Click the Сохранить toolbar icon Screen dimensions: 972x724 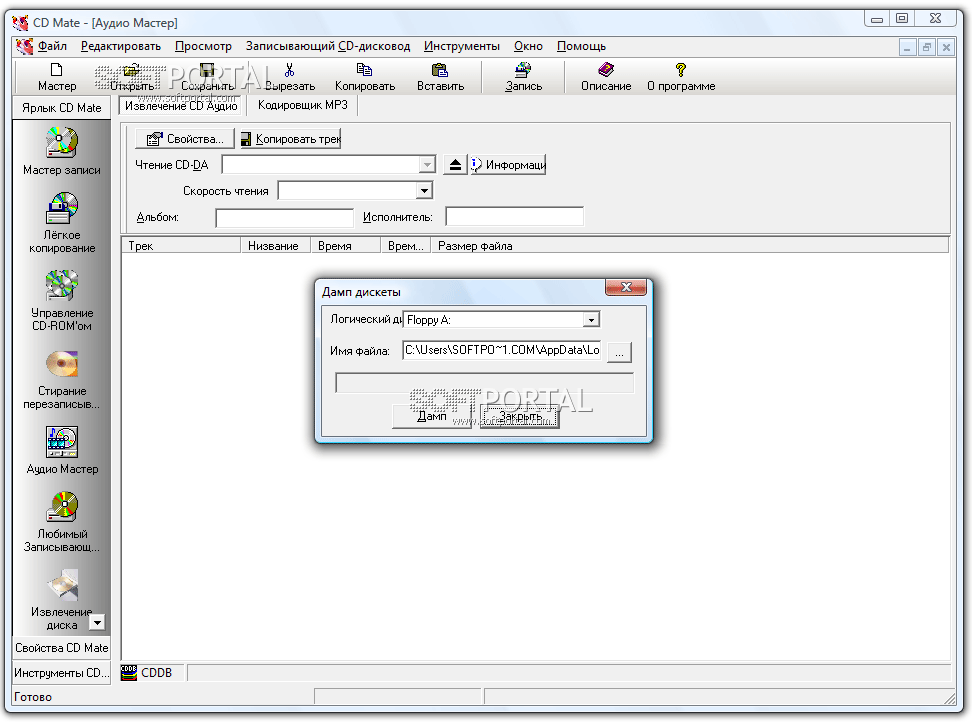click(207, 70)
